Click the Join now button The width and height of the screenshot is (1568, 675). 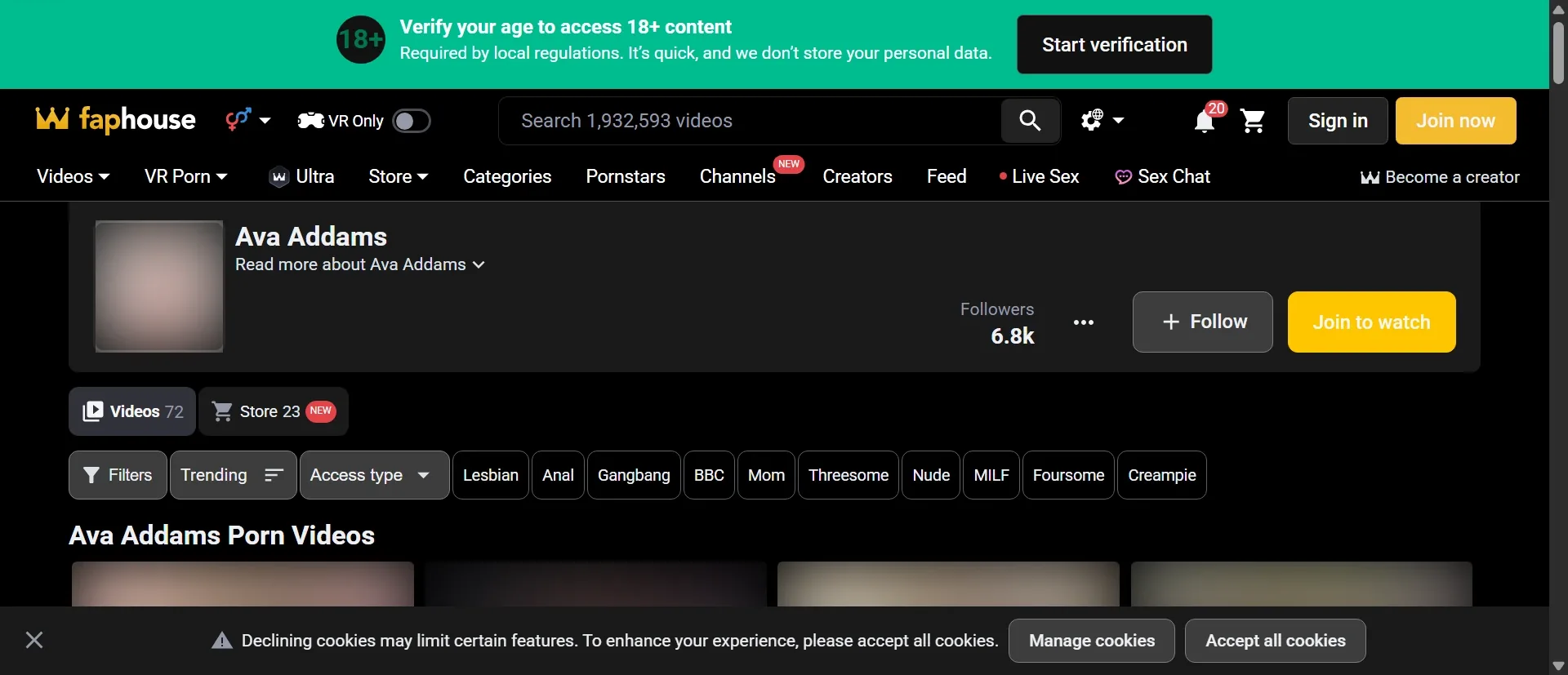pos(1456,121)
